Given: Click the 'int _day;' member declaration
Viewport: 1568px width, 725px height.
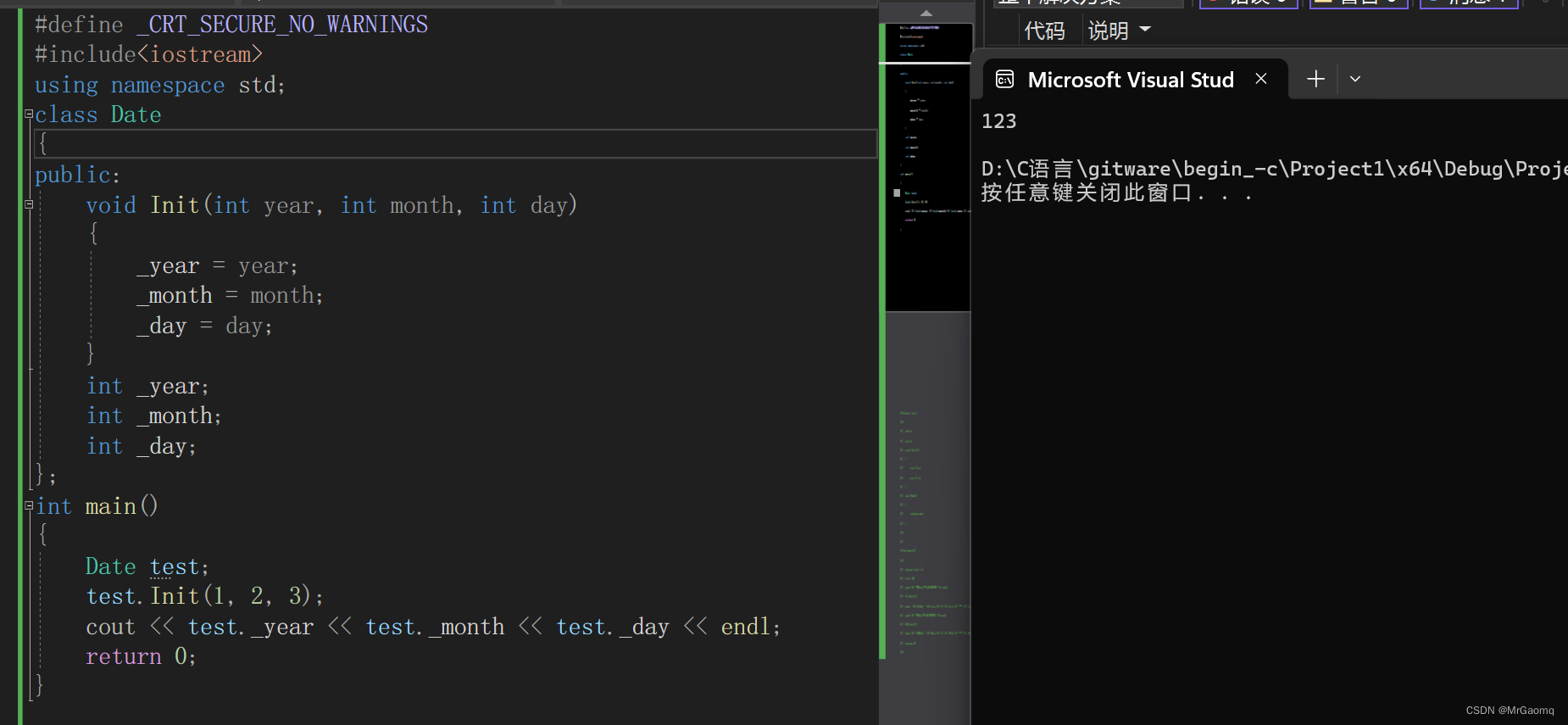Looking at the screenshot, I should click(x=142, y=446).
